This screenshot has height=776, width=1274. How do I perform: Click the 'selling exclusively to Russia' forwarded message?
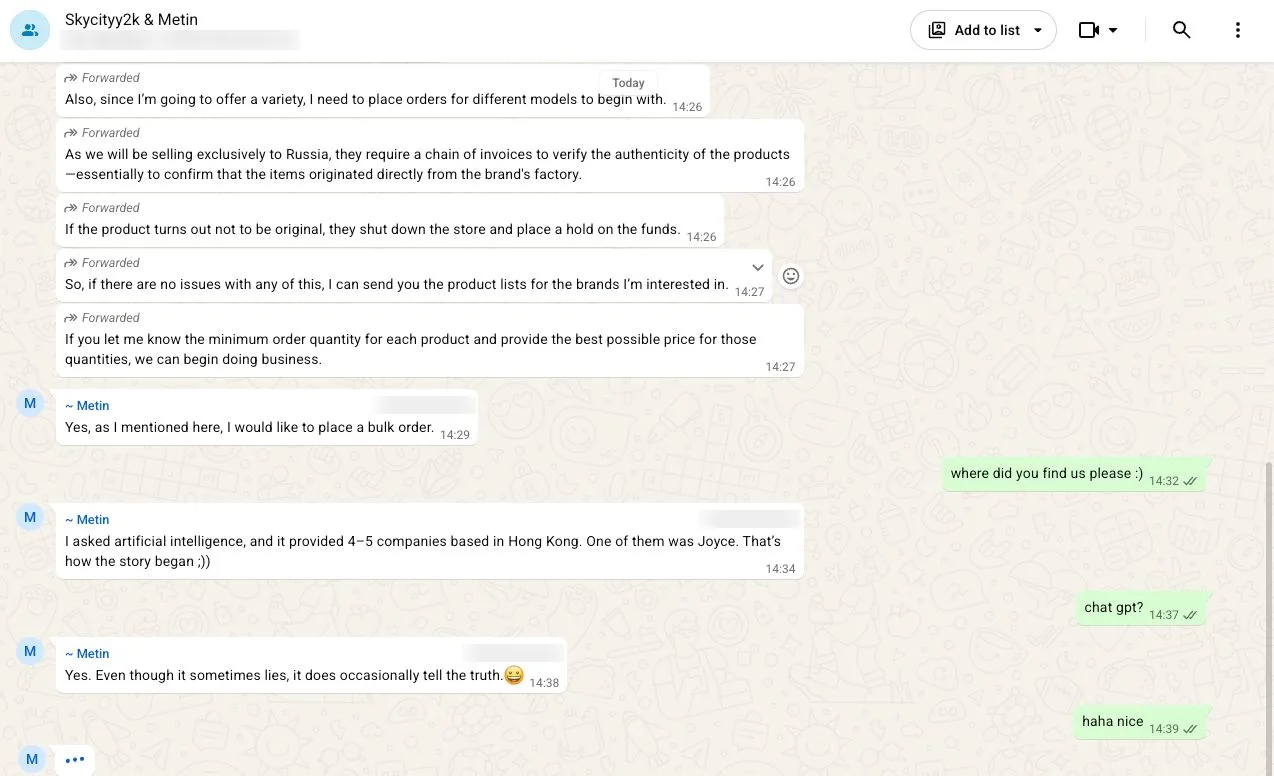[x=430, y=155]
